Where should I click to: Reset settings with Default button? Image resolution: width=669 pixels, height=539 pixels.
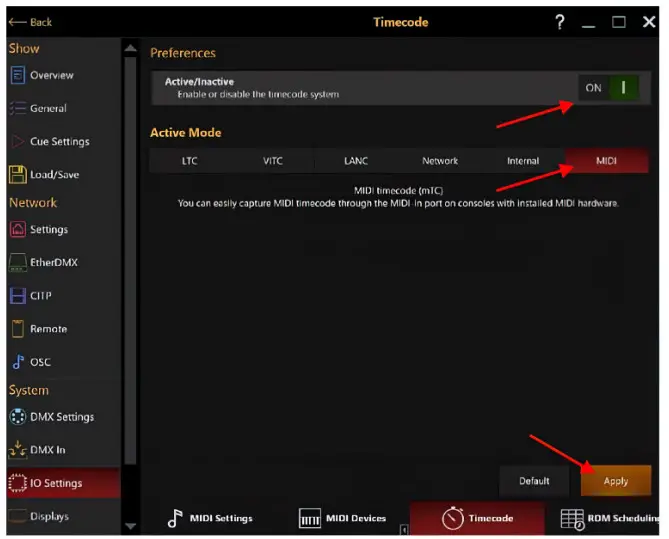click(x=534, y=481)
